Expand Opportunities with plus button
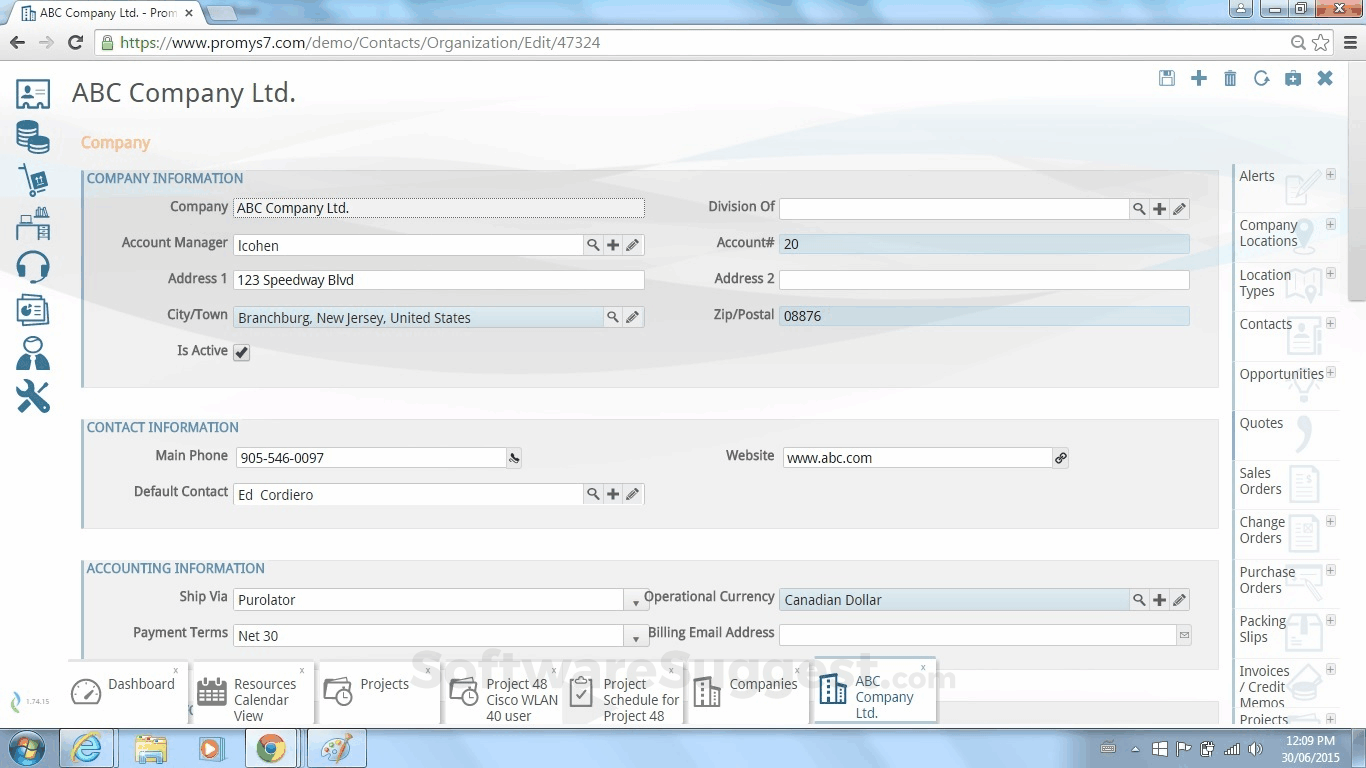Viewport: 1366px width, 768px height. (1331, 372)
